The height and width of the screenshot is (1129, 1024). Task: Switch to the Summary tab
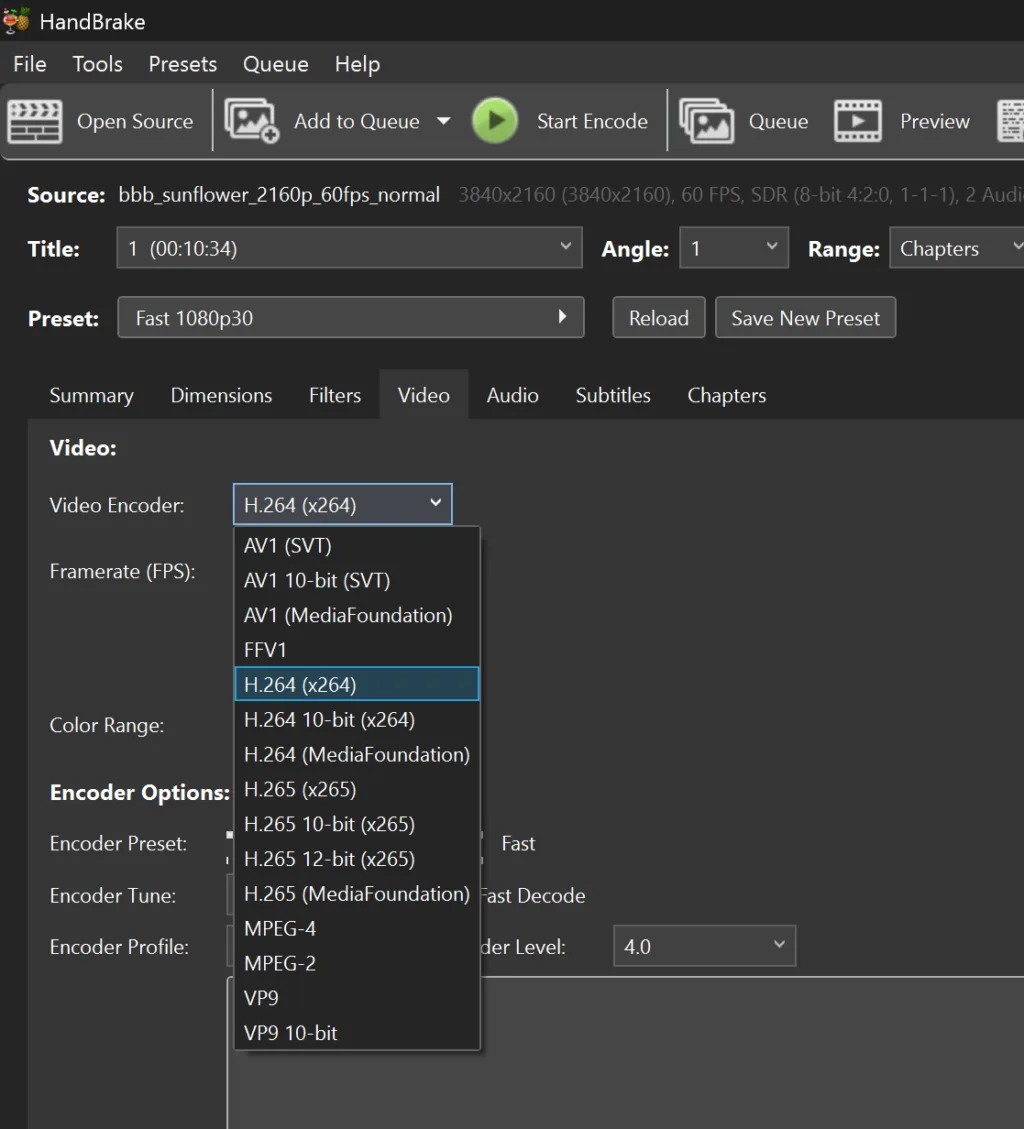coord(91,395)
